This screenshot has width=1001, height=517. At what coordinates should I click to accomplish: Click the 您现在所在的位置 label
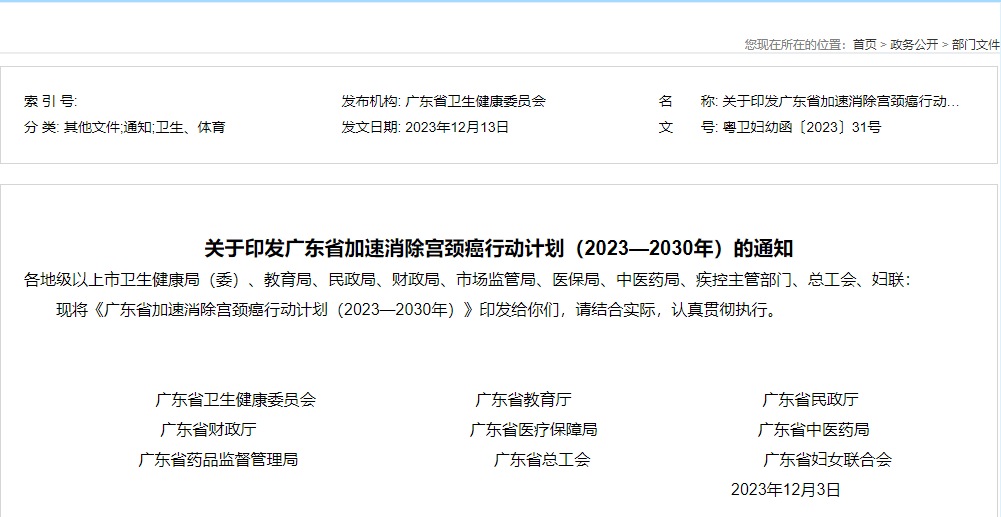(796, 45)
